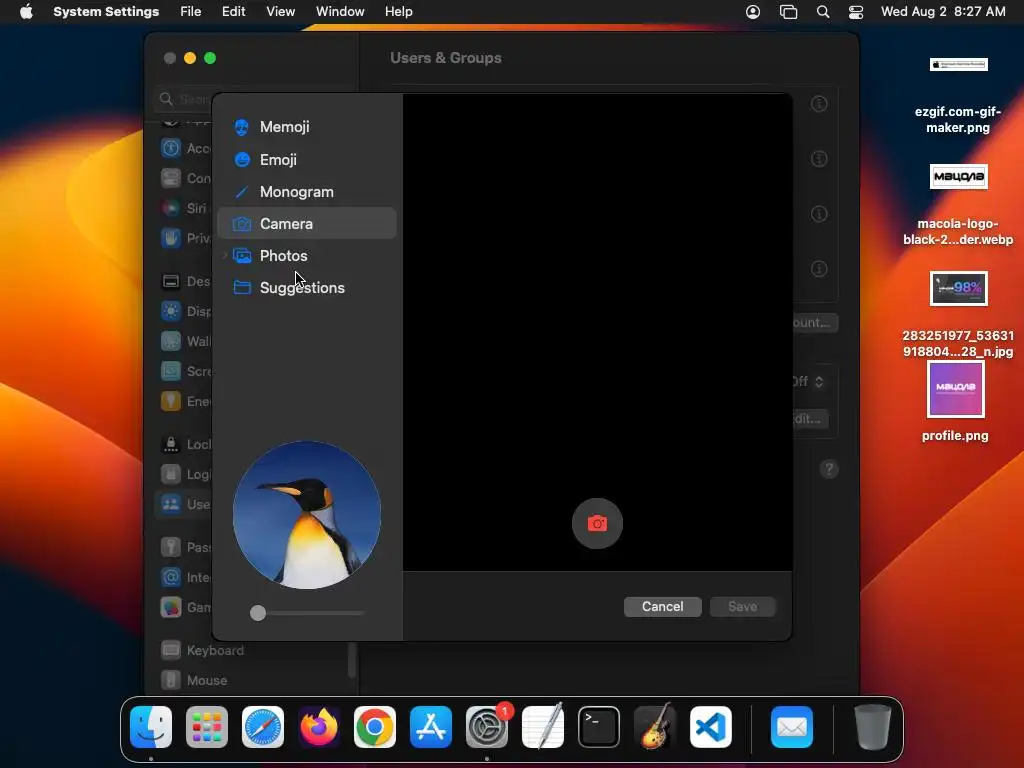Select Camera in the source list

306,223
